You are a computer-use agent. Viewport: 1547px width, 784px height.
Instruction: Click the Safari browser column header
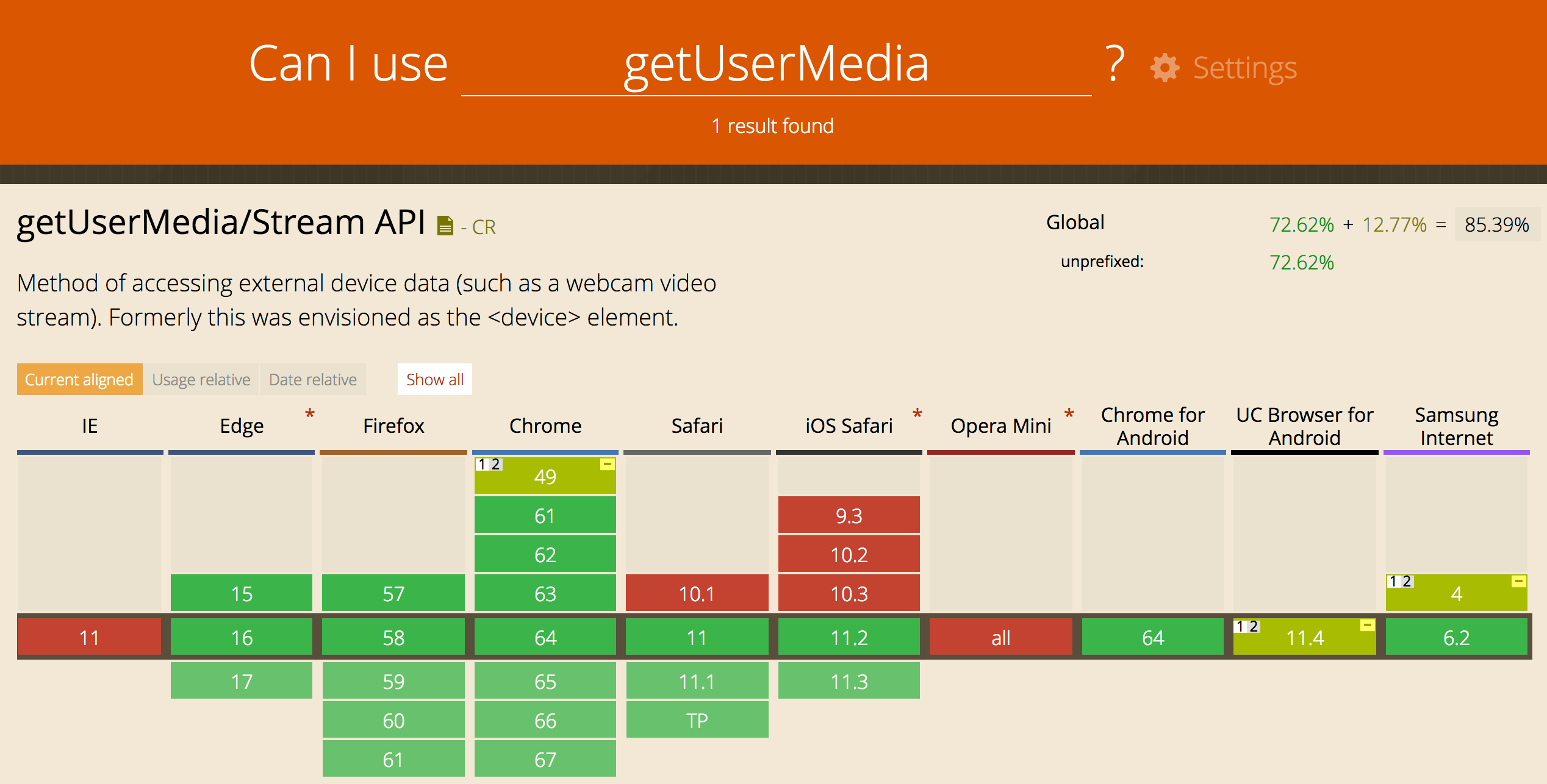(697, 426)
